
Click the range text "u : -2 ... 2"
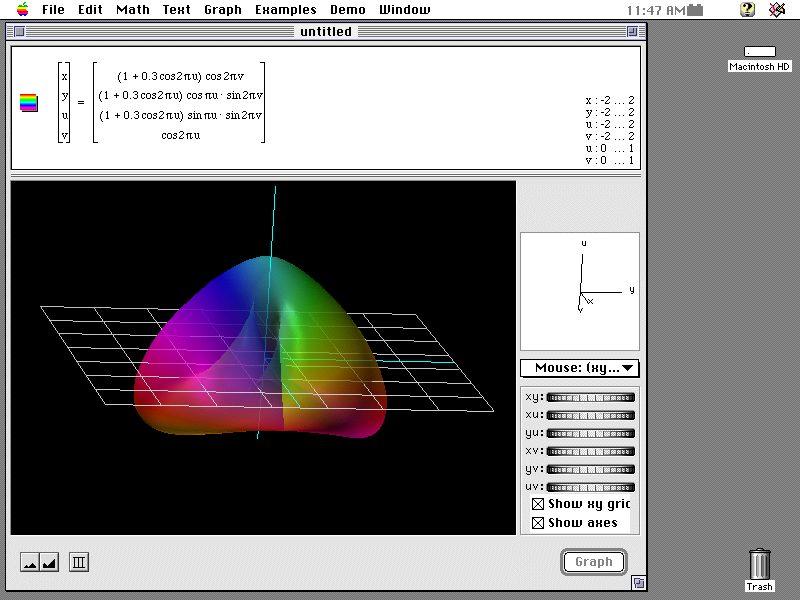pyautogui.click(x=610, y=124)
